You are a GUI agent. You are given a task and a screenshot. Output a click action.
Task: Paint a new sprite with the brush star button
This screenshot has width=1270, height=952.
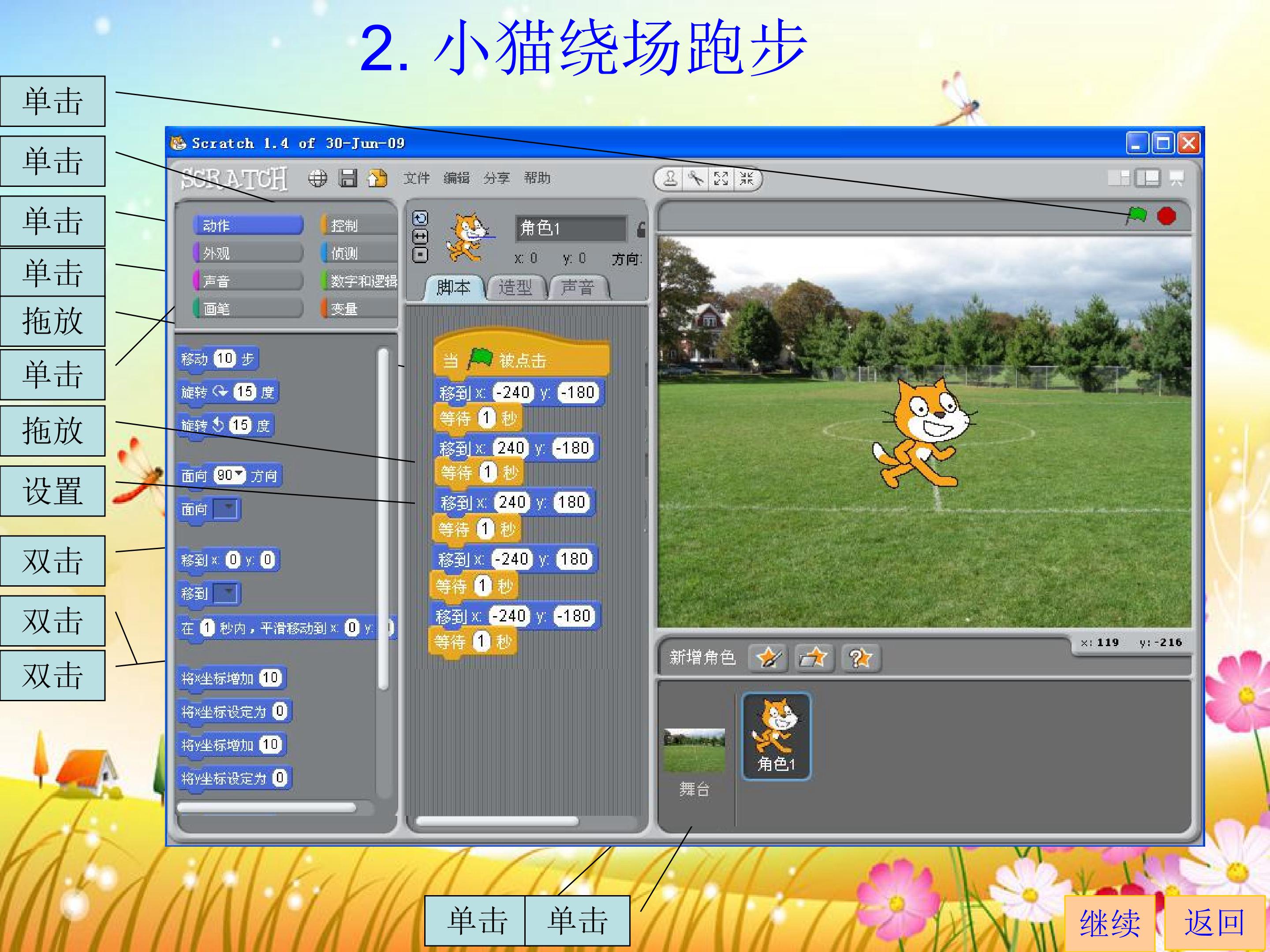[x=769, y=658]
